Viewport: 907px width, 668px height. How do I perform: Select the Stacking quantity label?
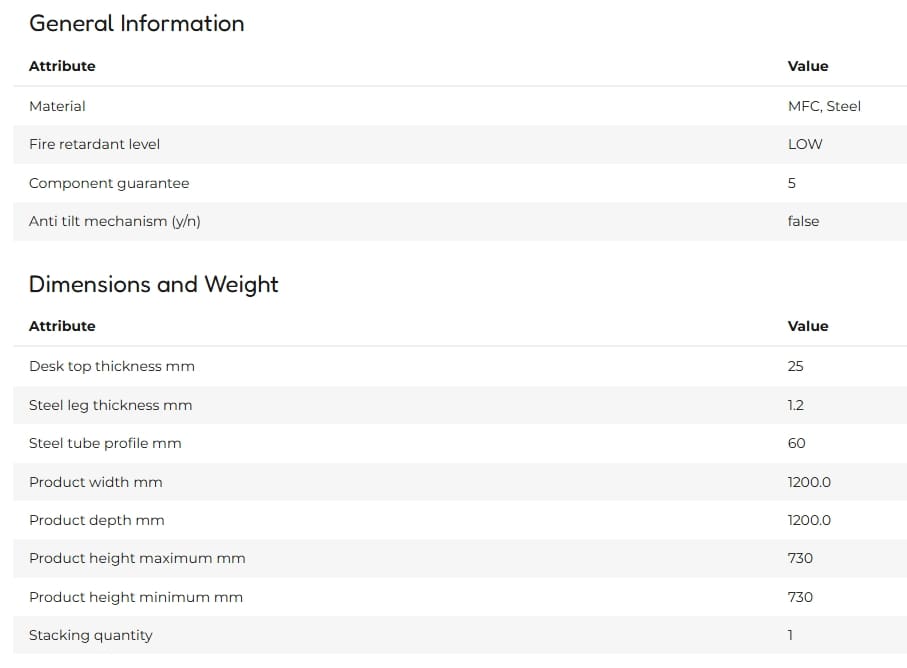90,635
